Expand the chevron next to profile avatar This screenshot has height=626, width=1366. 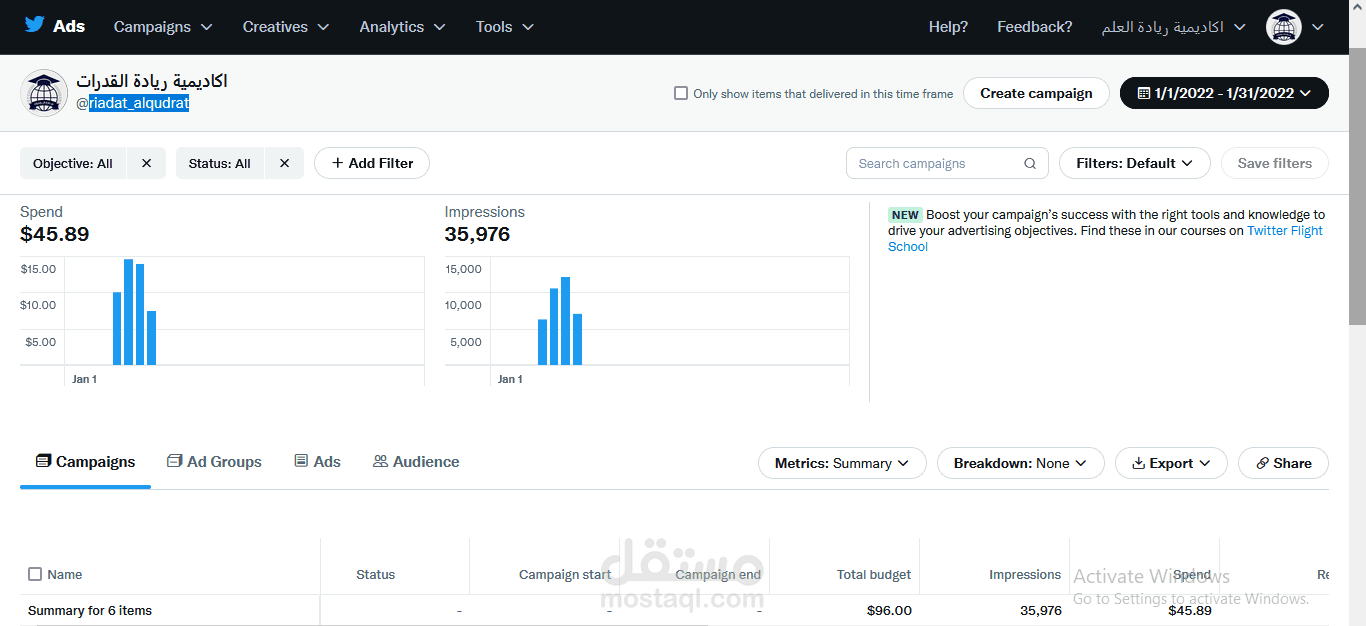pos(1318,28)
